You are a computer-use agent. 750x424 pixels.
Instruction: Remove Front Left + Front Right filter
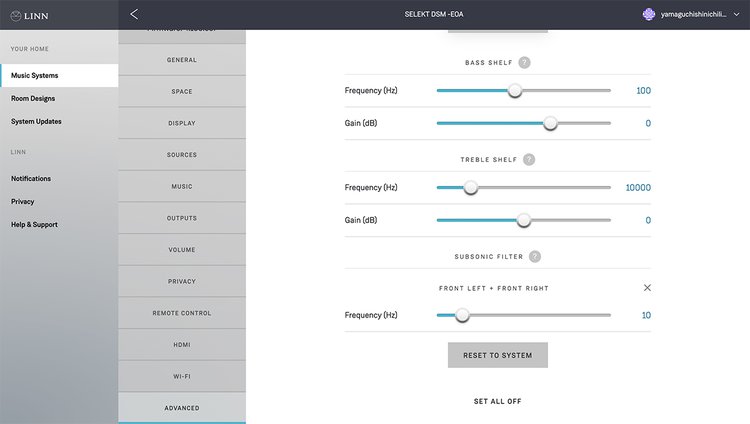647,288
